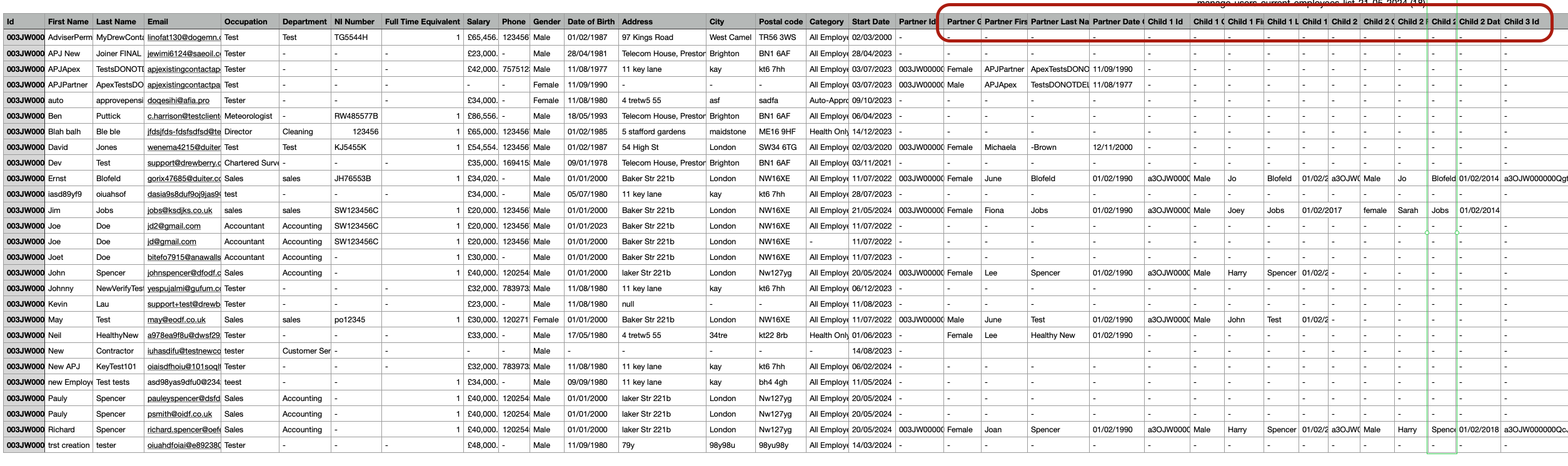Click the First Name column header
1568x466 pixels.
[x=69, y=21]
